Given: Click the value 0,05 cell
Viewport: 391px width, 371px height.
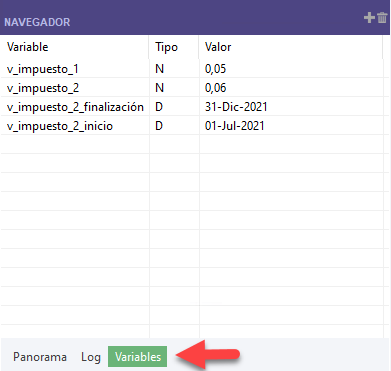Looking at the screenshot, I should click(291, 69).
